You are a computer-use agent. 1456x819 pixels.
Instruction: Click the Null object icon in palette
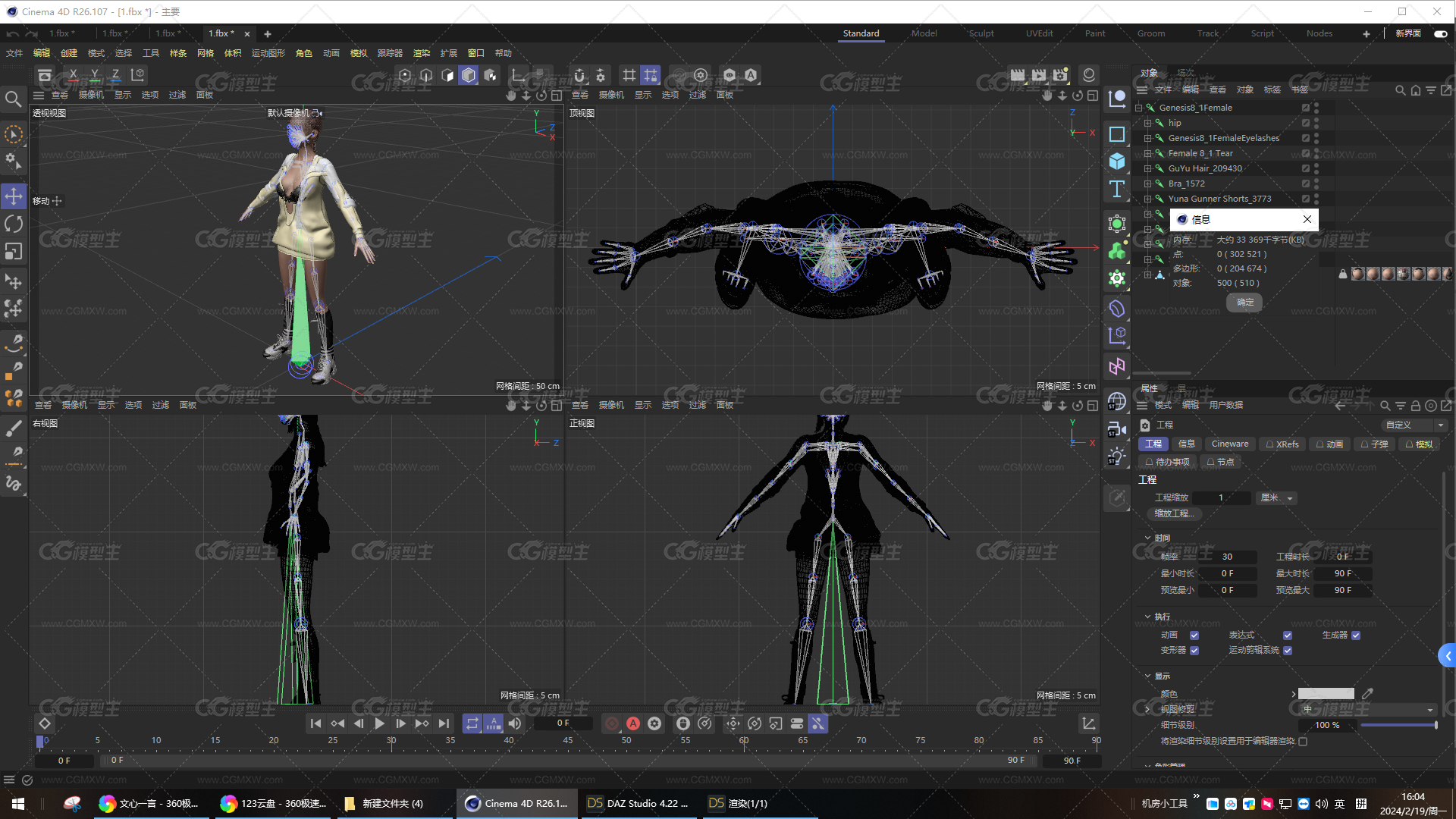tap(1117, 99)
